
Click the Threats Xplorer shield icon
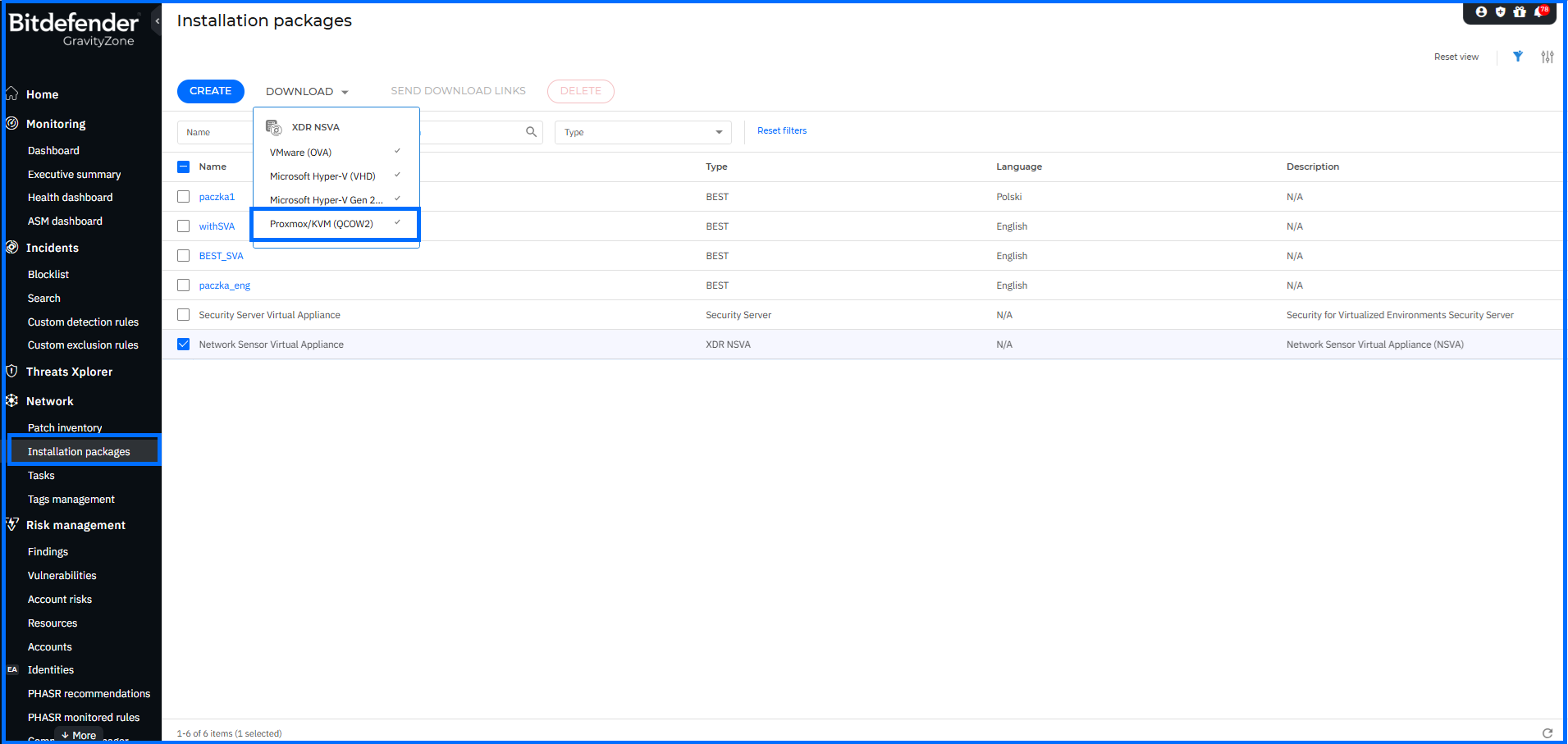click(12, 371)
